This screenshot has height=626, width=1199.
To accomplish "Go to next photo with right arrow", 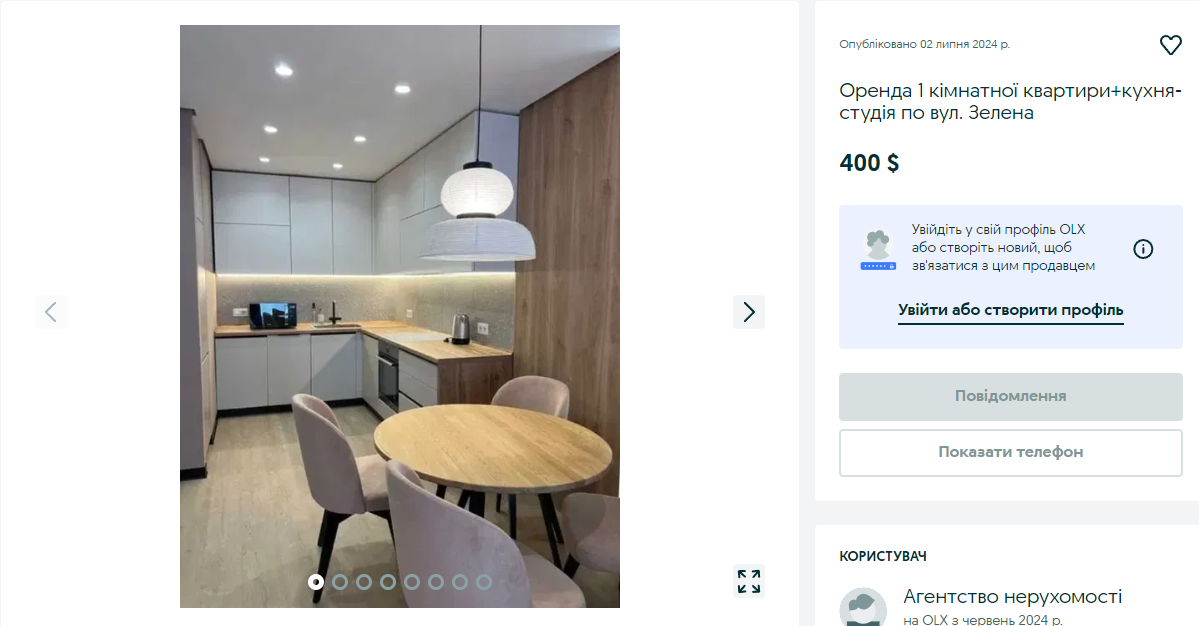I will point(749,312).
